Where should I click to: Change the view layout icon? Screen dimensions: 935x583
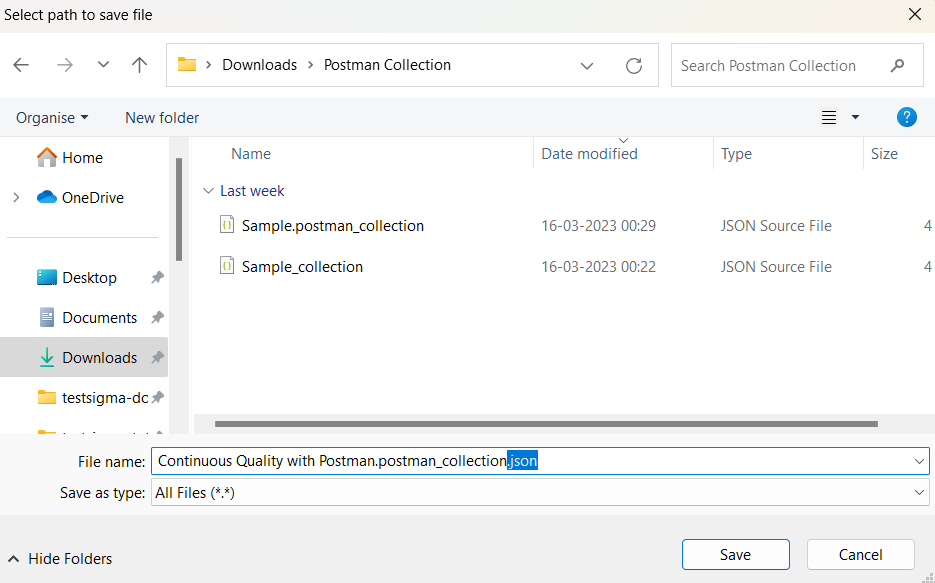click(829, 117)
